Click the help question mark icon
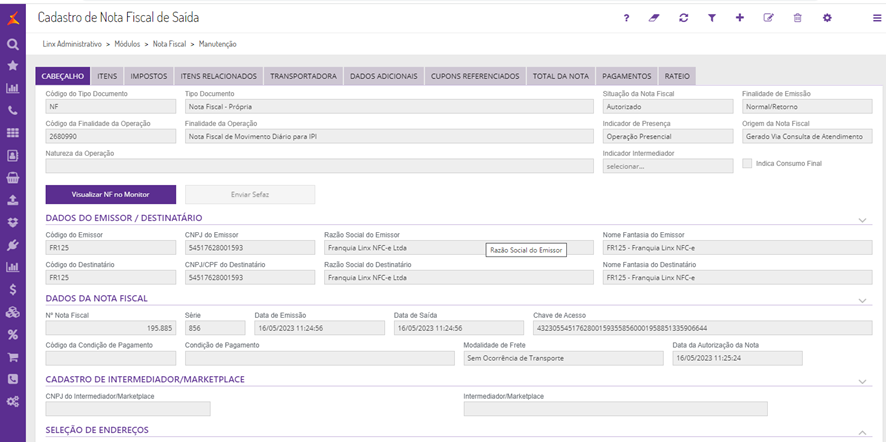Image resolution: width=886 pixels, height=442 pixels. [626, 18]
